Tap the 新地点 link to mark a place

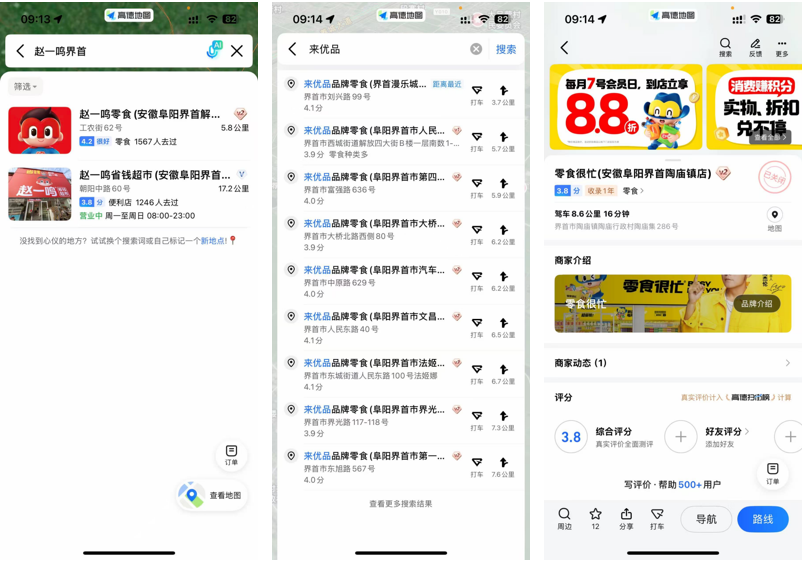[x=213, y=241]
